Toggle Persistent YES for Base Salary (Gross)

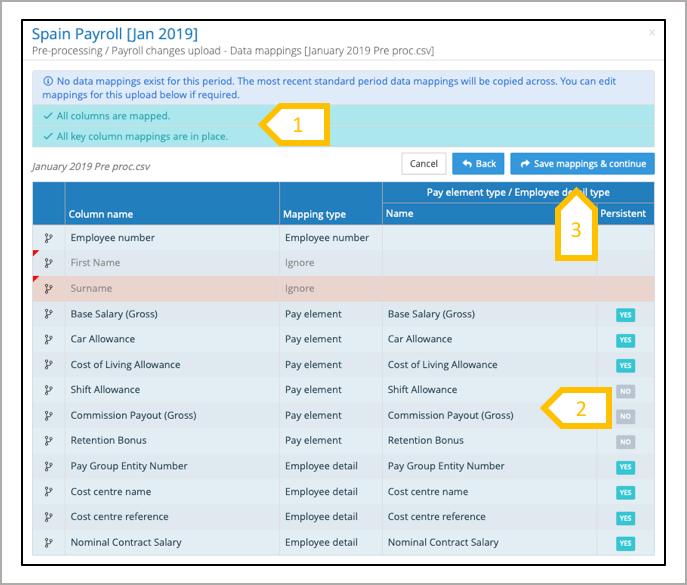click(x=625, y=315)
